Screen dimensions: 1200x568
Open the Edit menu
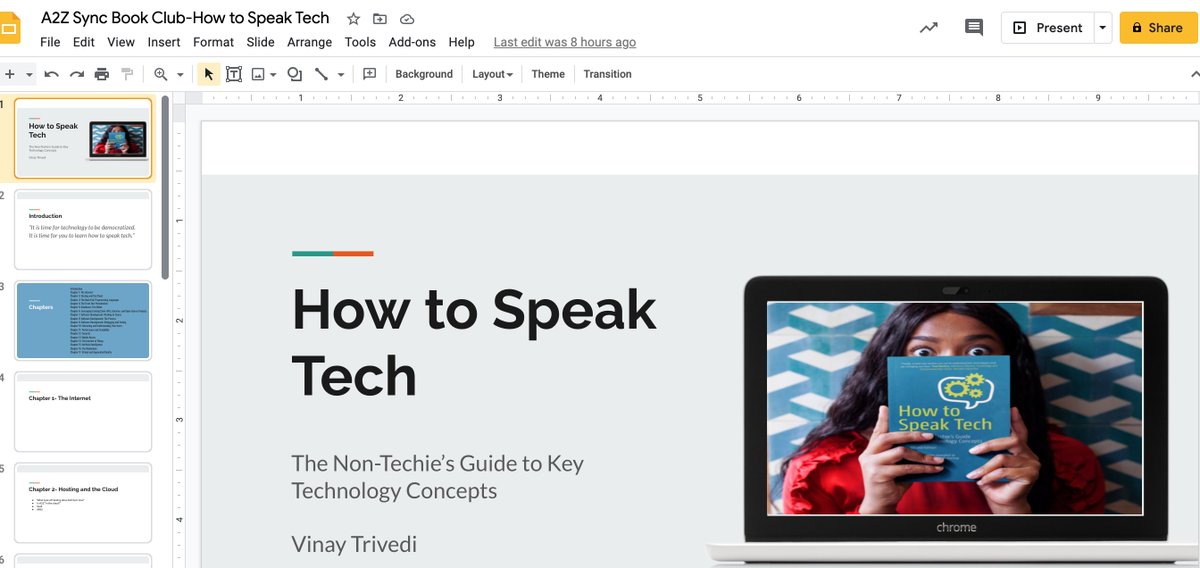[x=84, y=42]
